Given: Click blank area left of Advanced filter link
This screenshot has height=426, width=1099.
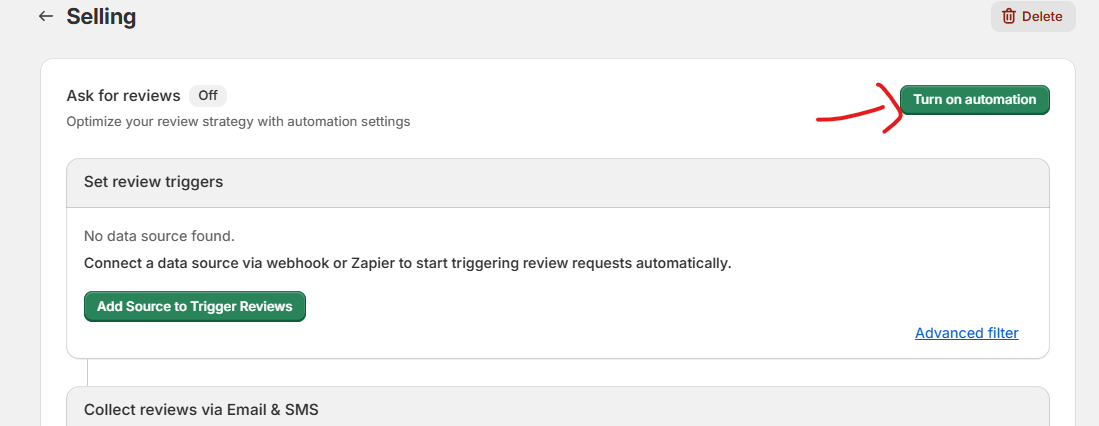Looking at the screenshot, I should pos(600,333).
